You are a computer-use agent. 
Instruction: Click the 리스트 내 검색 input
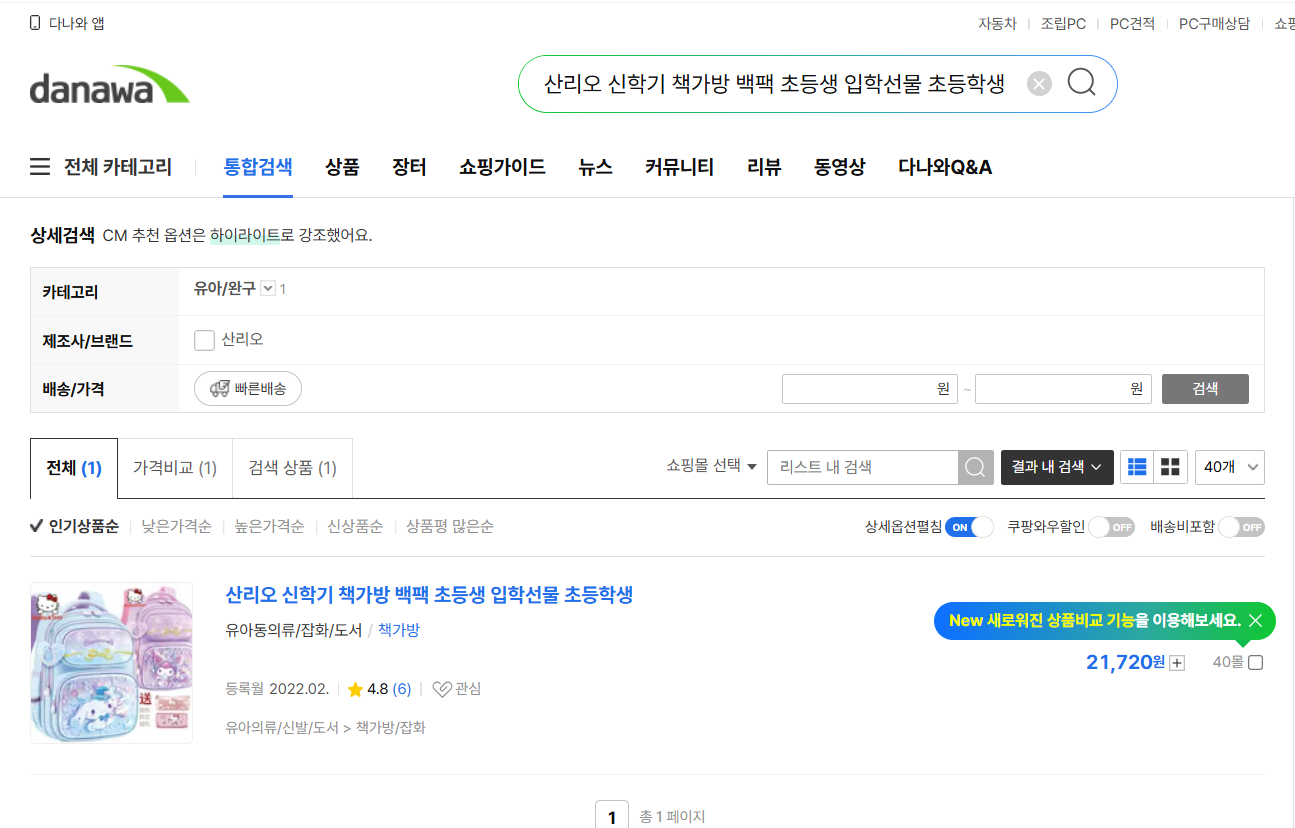tap(863, 467)
